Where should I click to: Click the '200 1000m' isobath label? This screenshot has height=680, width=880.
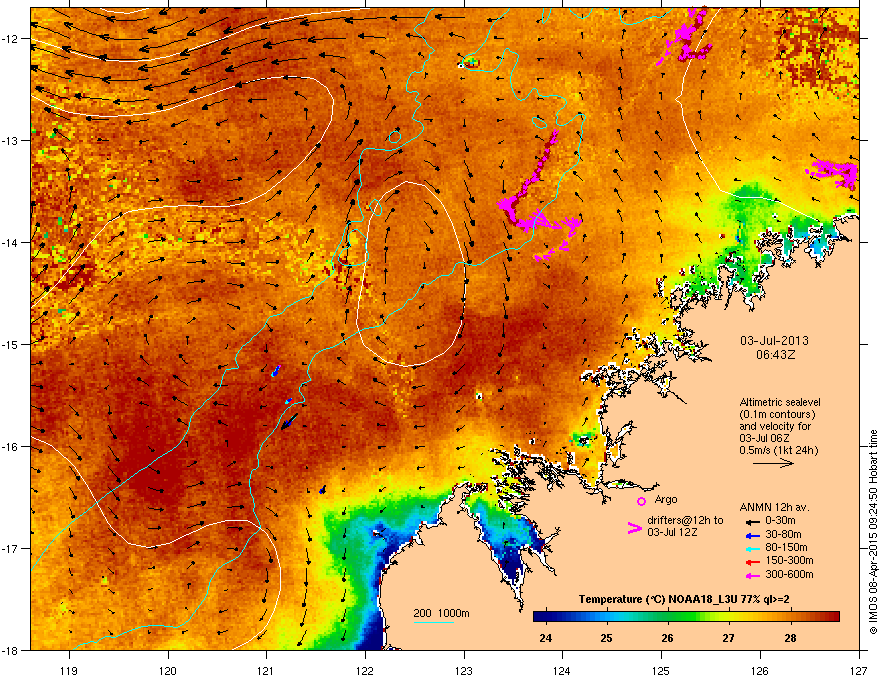pyautogui.click(x=441, y=613)
